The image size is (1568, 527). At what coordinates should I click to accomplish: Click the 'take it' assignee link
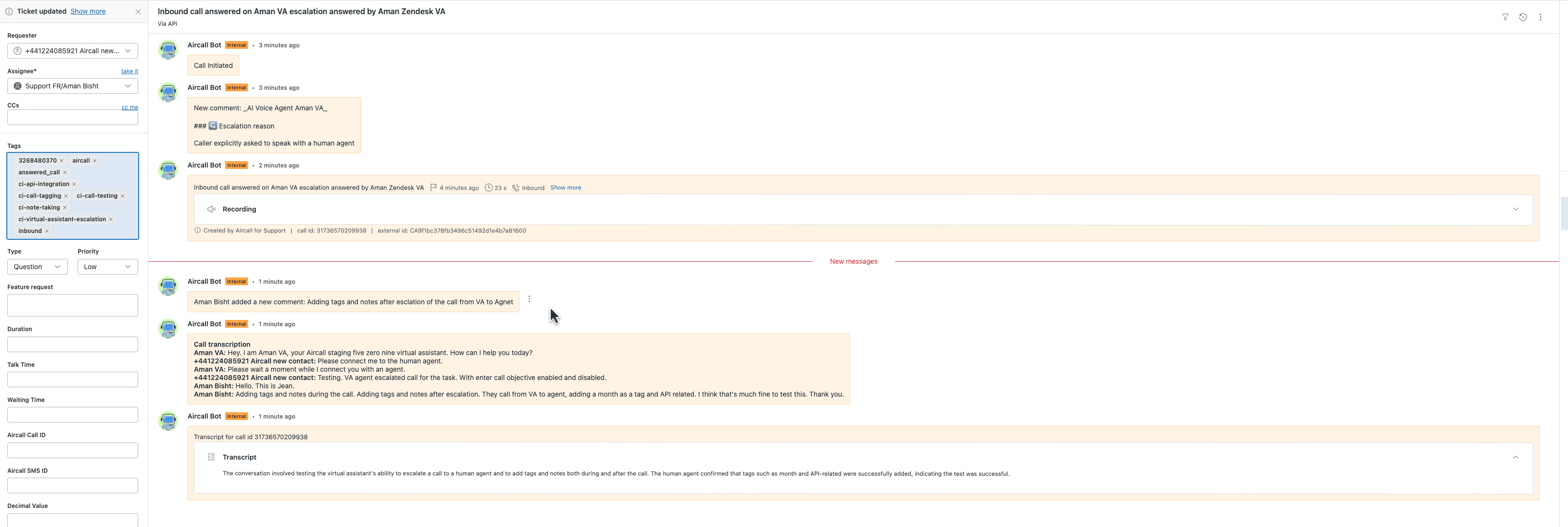(129, 71)
